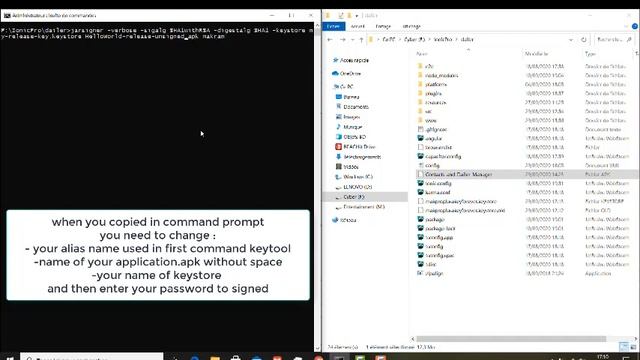640x360 pixels.
Task: Select Accès rapide in navigation pane
Action: [x=351, y=60]
